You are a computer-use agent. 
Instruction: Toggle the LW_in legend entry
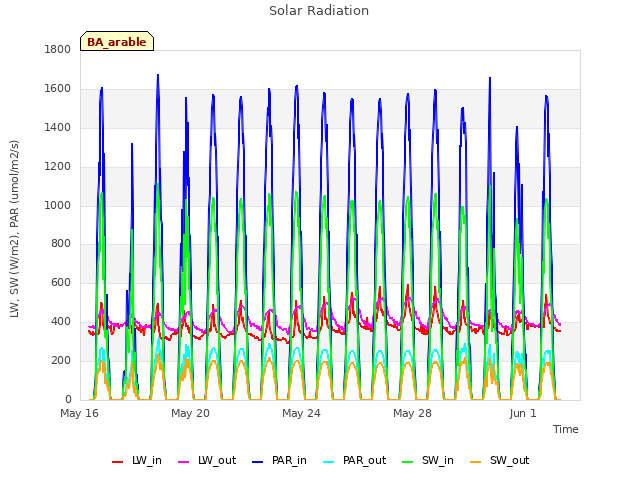pyautogui.click(x=137, y=461)
